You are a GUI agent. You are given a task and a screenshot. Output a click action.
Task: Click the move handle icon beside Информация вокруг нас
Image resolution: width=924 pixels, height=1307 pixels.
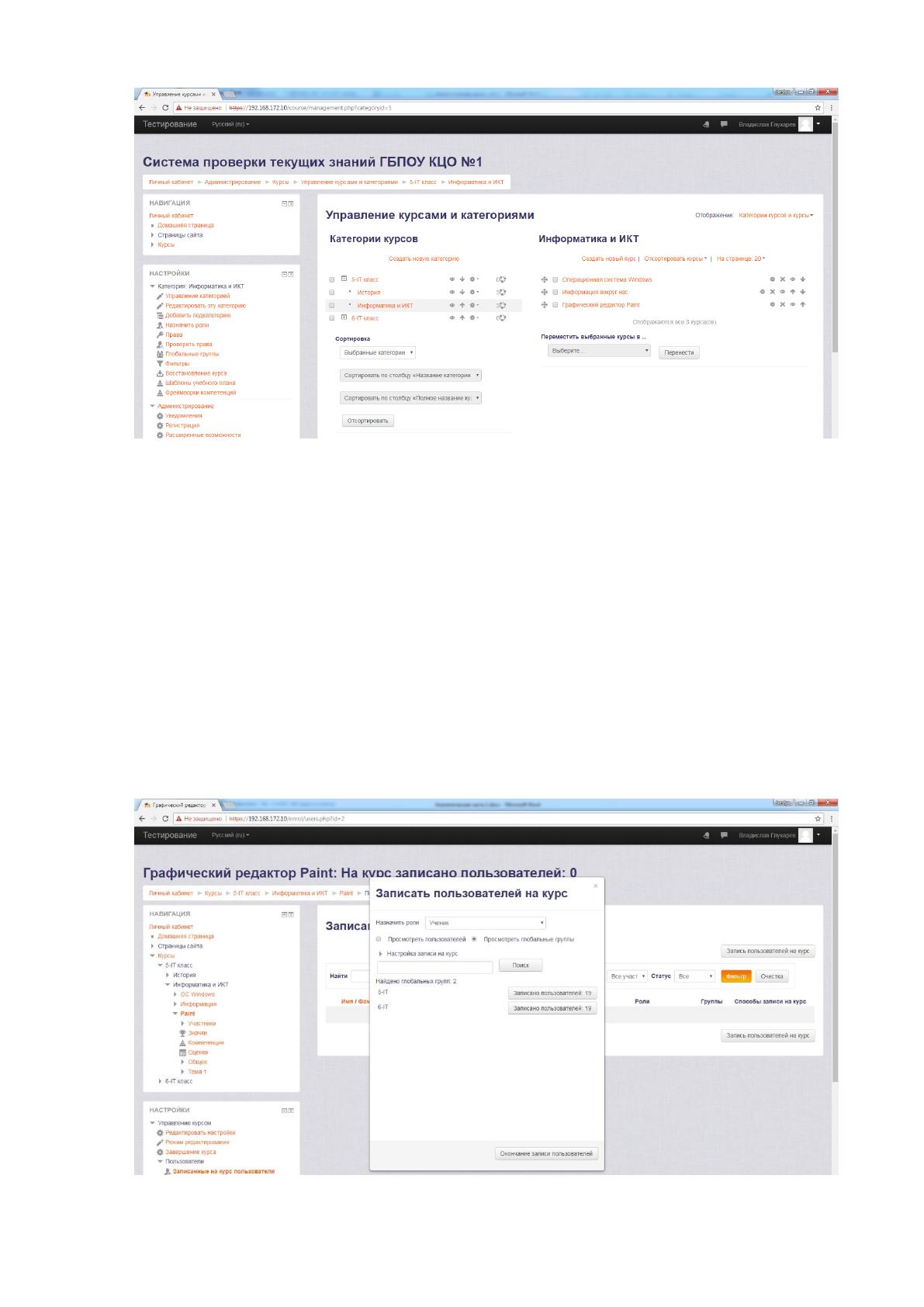(x=545, y=292)
